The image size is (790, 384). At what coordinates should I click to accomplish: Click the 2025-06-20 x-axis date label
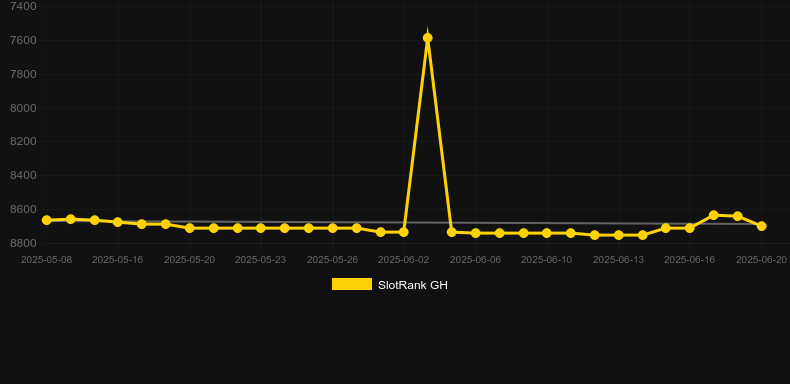[761, 260]
